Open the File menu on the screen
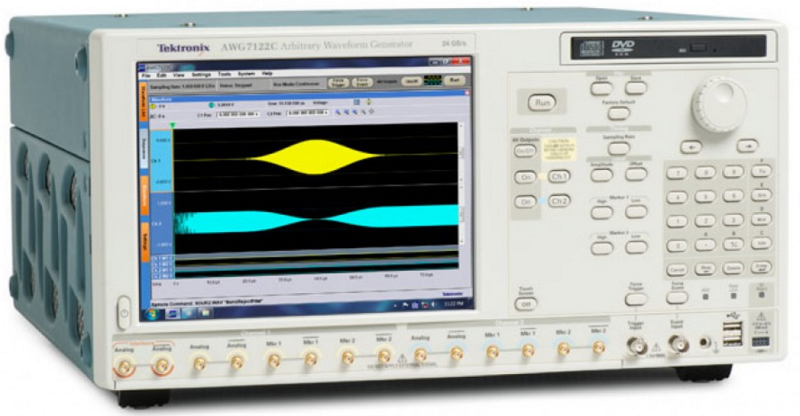This screenshot has width=800, height=416. click(x=146, y=75)
